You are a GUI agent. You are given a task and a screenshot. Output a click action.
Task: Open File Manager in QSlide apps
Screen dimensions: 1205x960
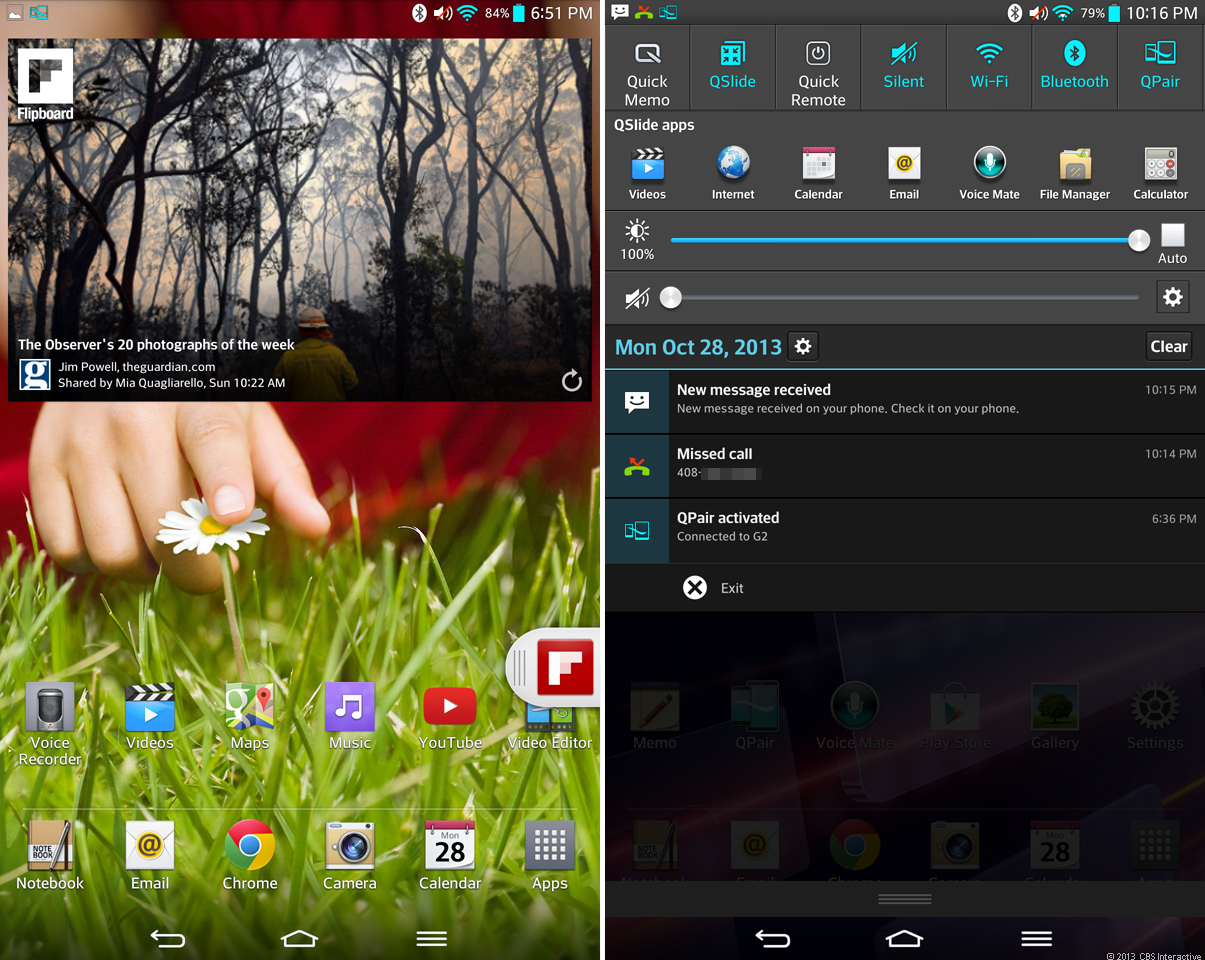click(x=1075, y=173)
